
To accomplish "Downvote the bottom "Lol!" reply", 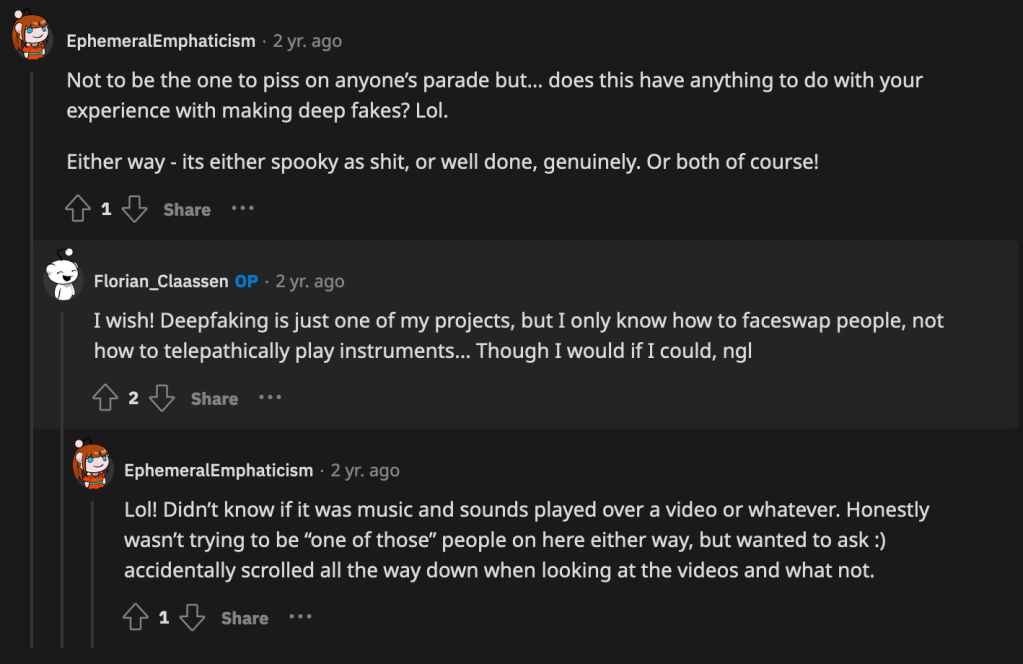I will pyautogui.click(x=192, y=617).
